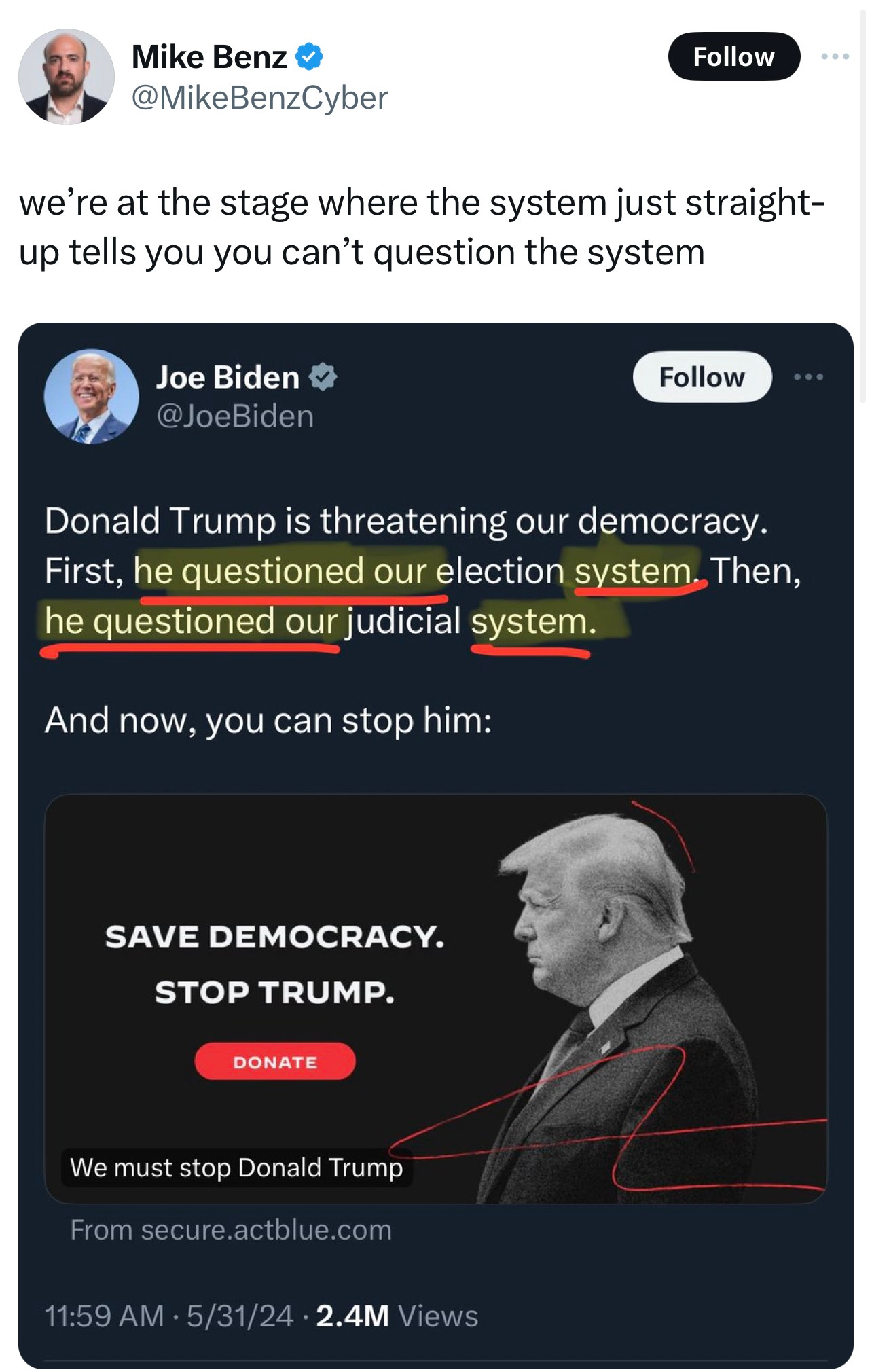The image size is (872, 1372).
Task: Click the 2.4M Views count
Action: click(397, 1316)
